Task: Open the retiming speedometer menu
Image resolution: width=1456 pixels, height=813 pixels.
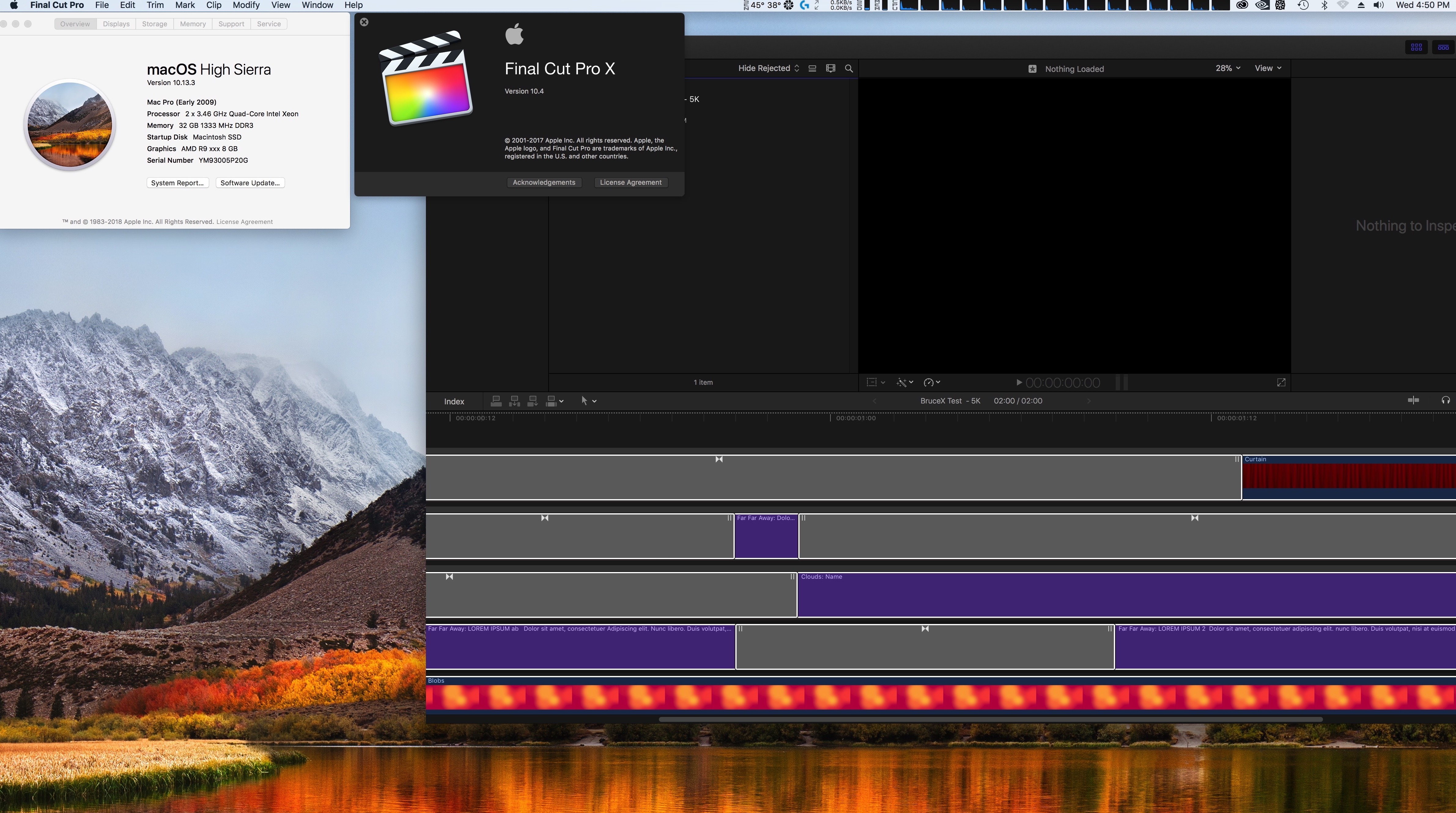Action: click(931, 383)
